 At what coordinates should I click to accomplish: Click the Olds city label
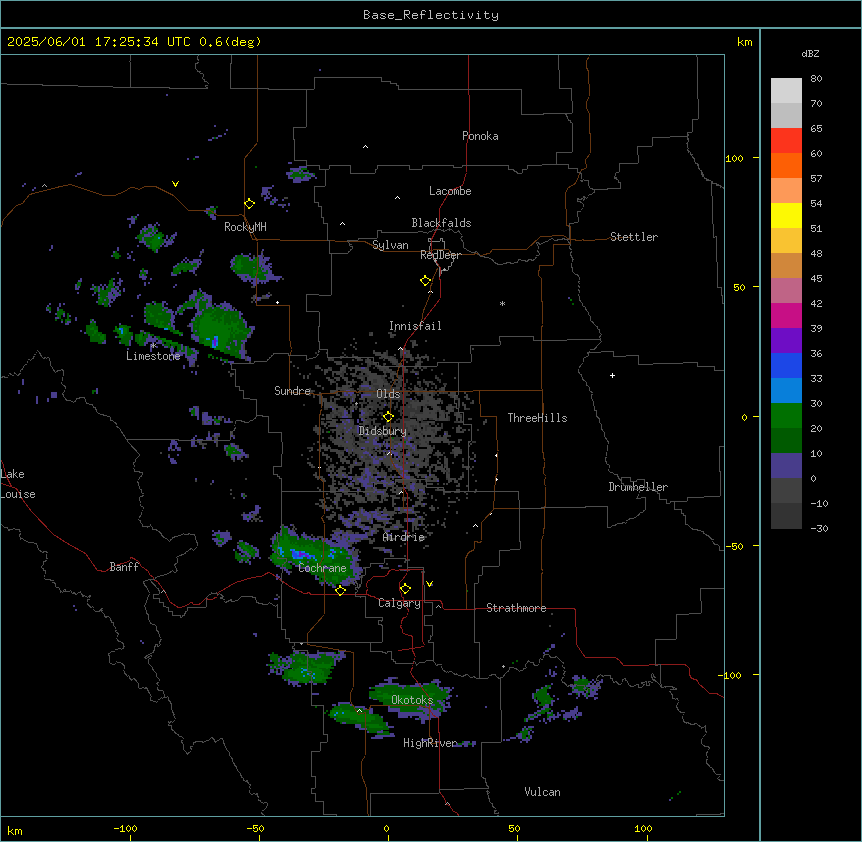388,394
